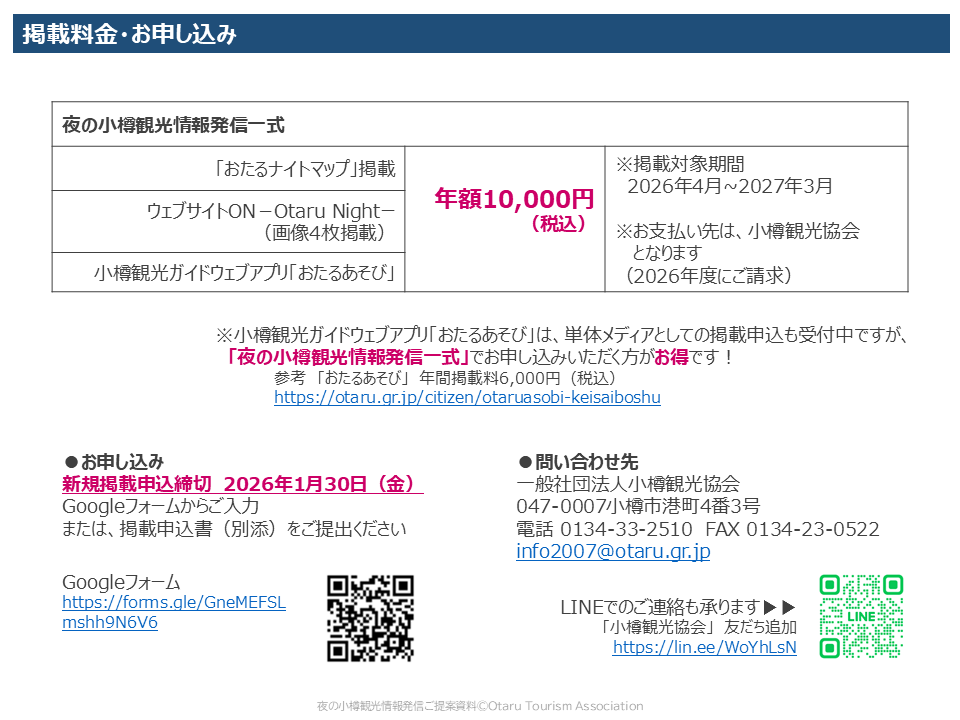Click the green LINE QR code
Viewport: 960px width, 720px height.
(x=861, y=616)
